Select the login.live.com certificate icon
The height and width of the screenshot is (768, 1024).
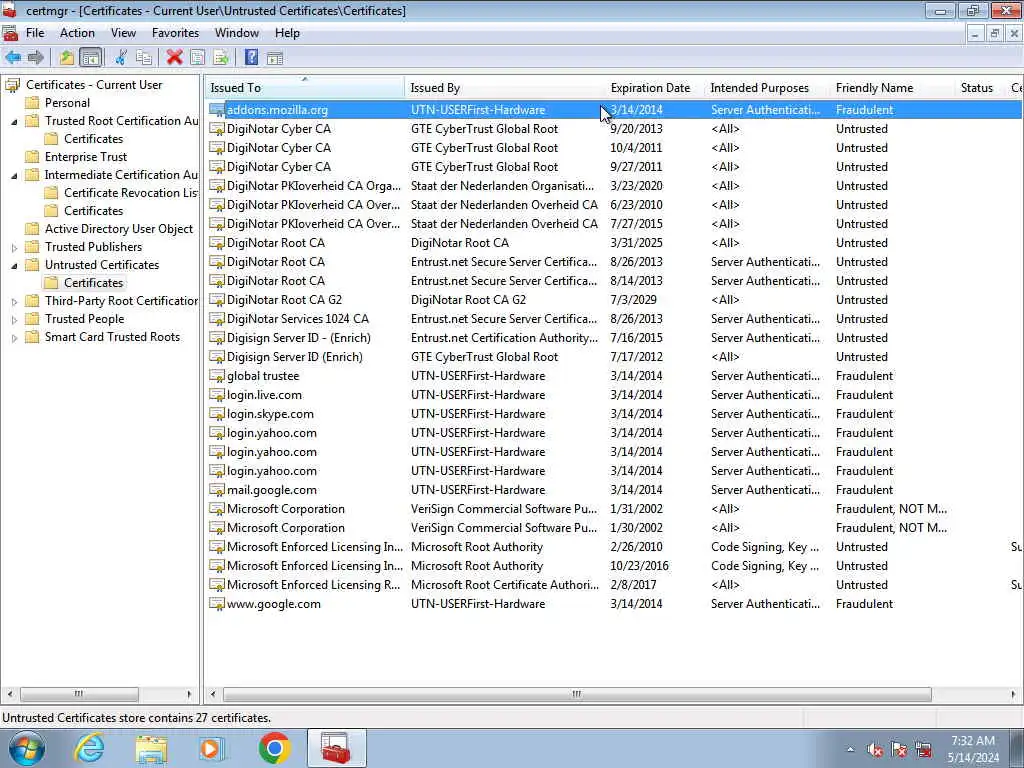tap(216, 395)
